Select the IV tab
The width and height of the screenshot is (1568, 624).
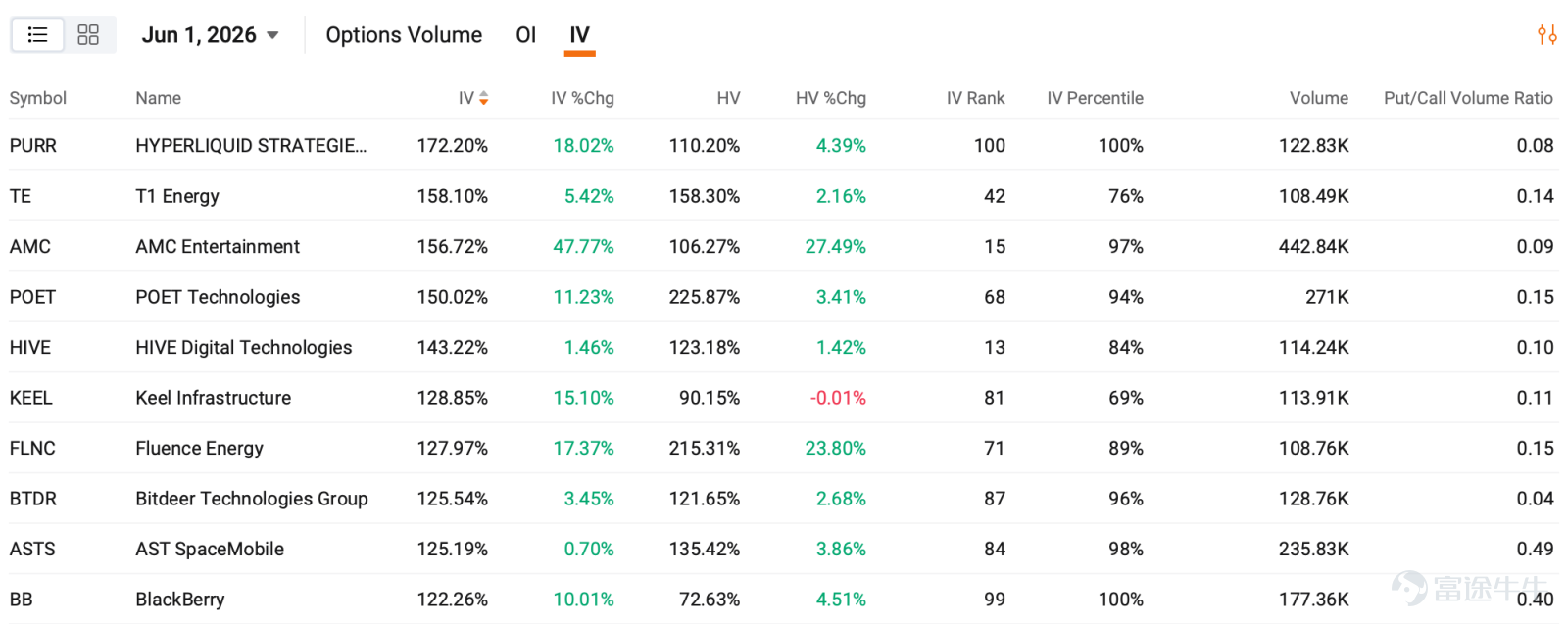click(580, 35)
